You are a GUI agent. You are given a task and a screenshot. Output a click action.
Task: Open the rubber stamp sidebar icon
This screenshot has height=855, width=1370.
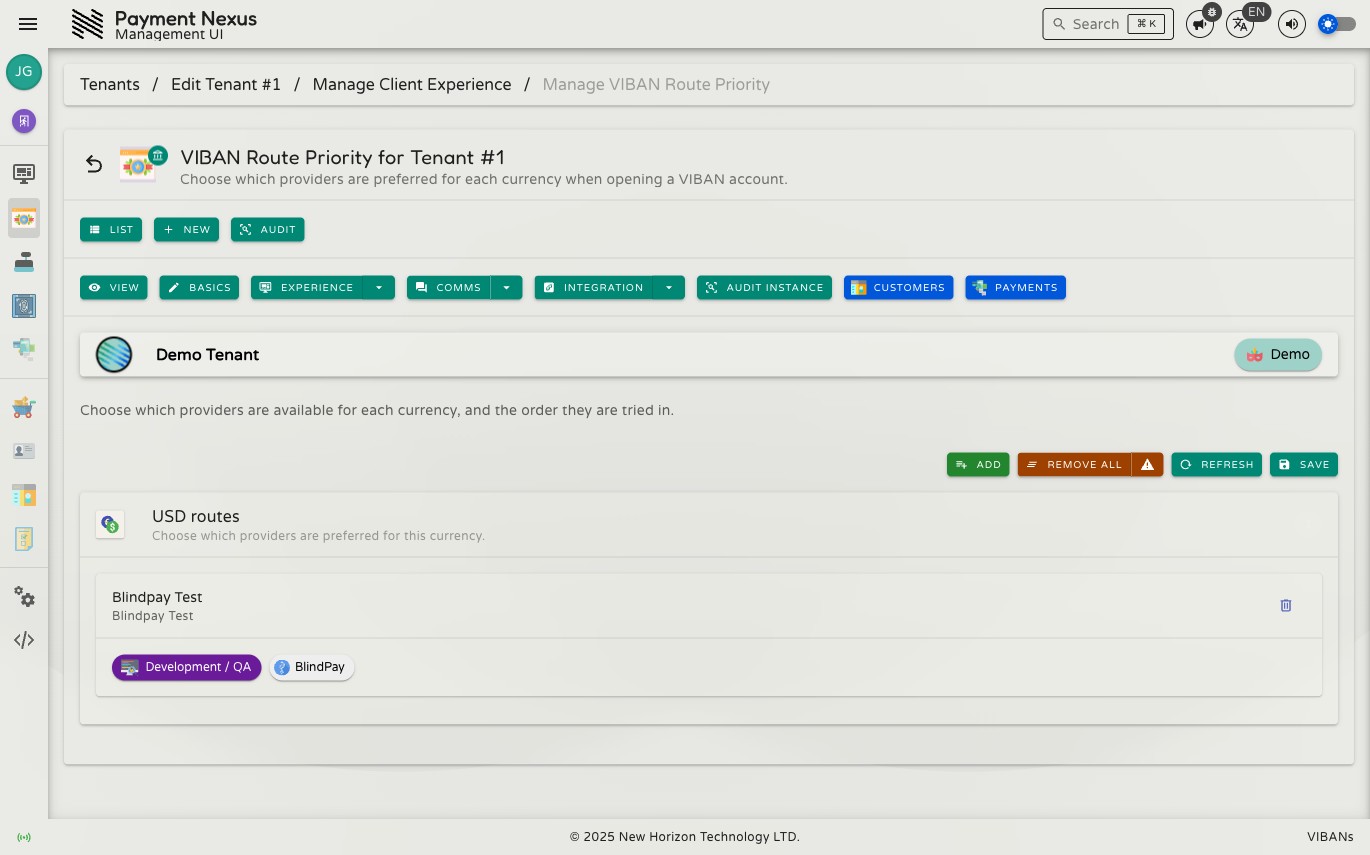(24, 262)
